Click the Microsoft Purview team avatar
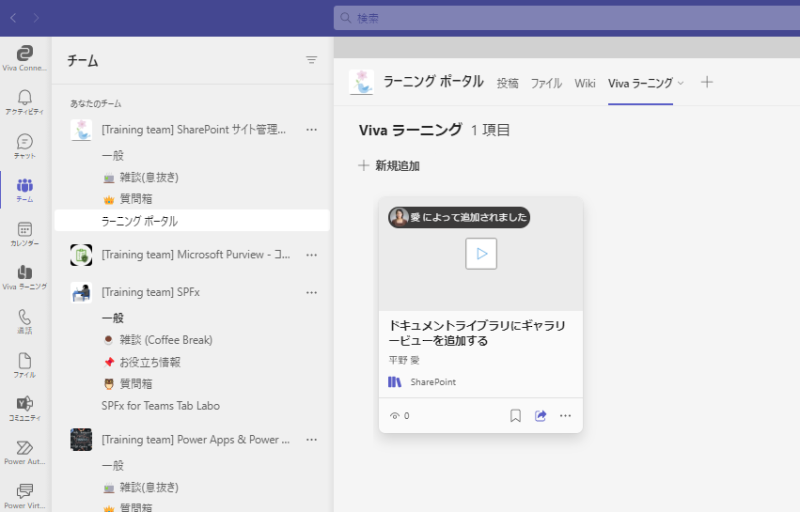800x512 pixels. pyautogui.click(x=81, y=254)
